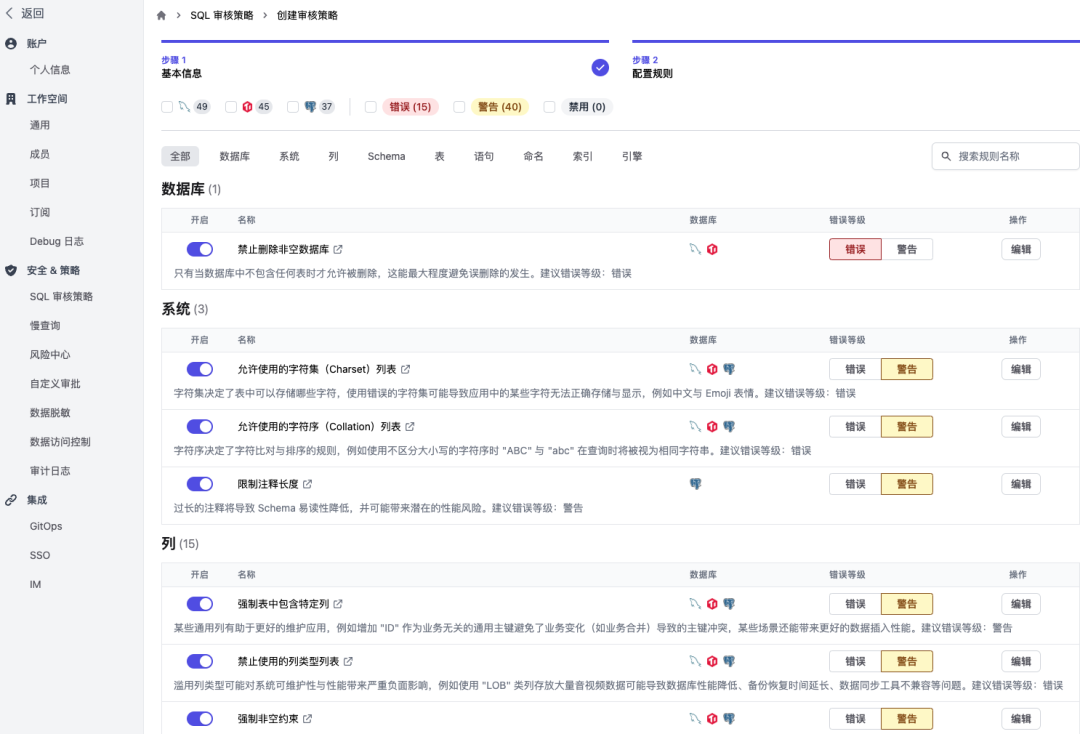1080x734 pixels.
Task: Open external link for 强制非空约束 rule
Action: (308, 719)
